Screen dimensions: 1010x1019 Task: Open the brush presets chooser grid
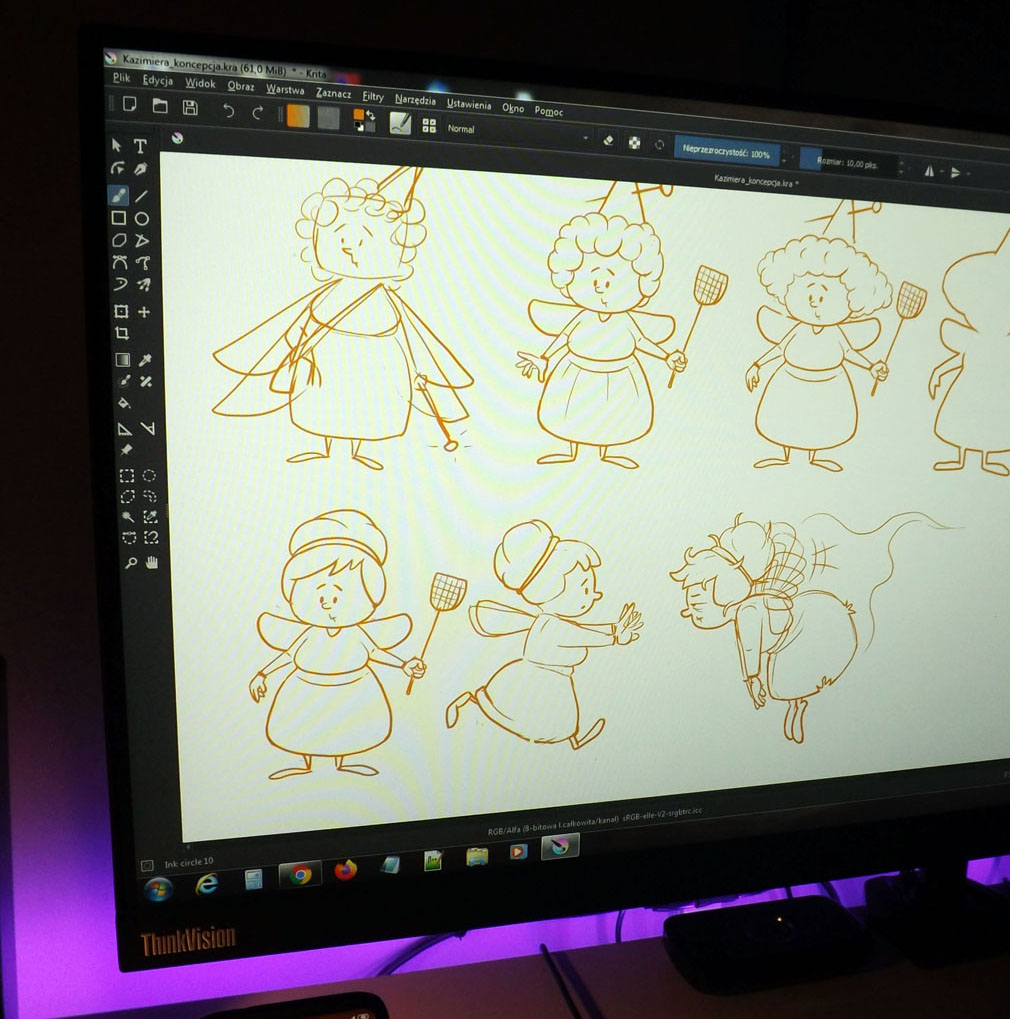coord(429,126)
